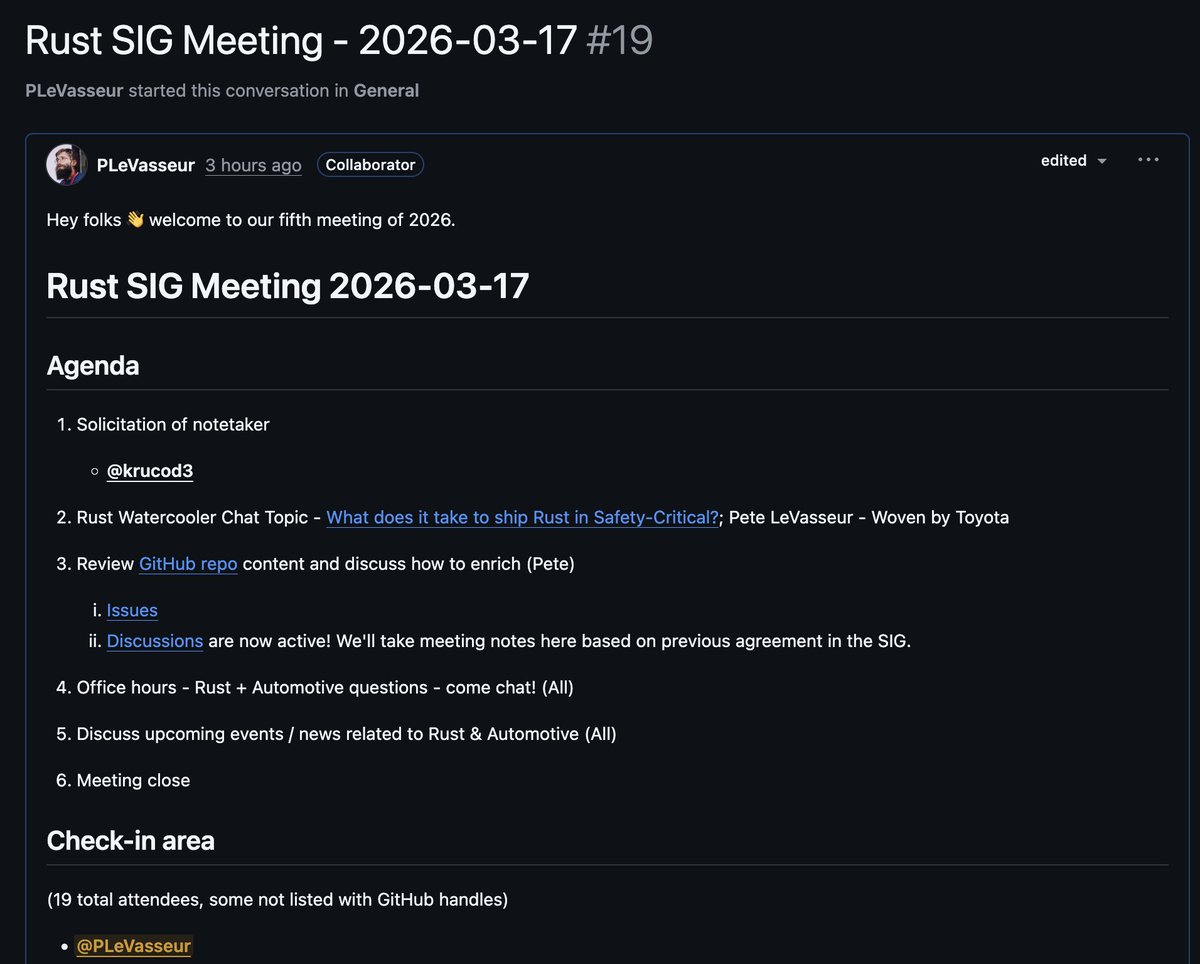1200x964 pixels.
Task: Click 'Discuss upcoming events / news' agenda item
Action: (346, 733)
